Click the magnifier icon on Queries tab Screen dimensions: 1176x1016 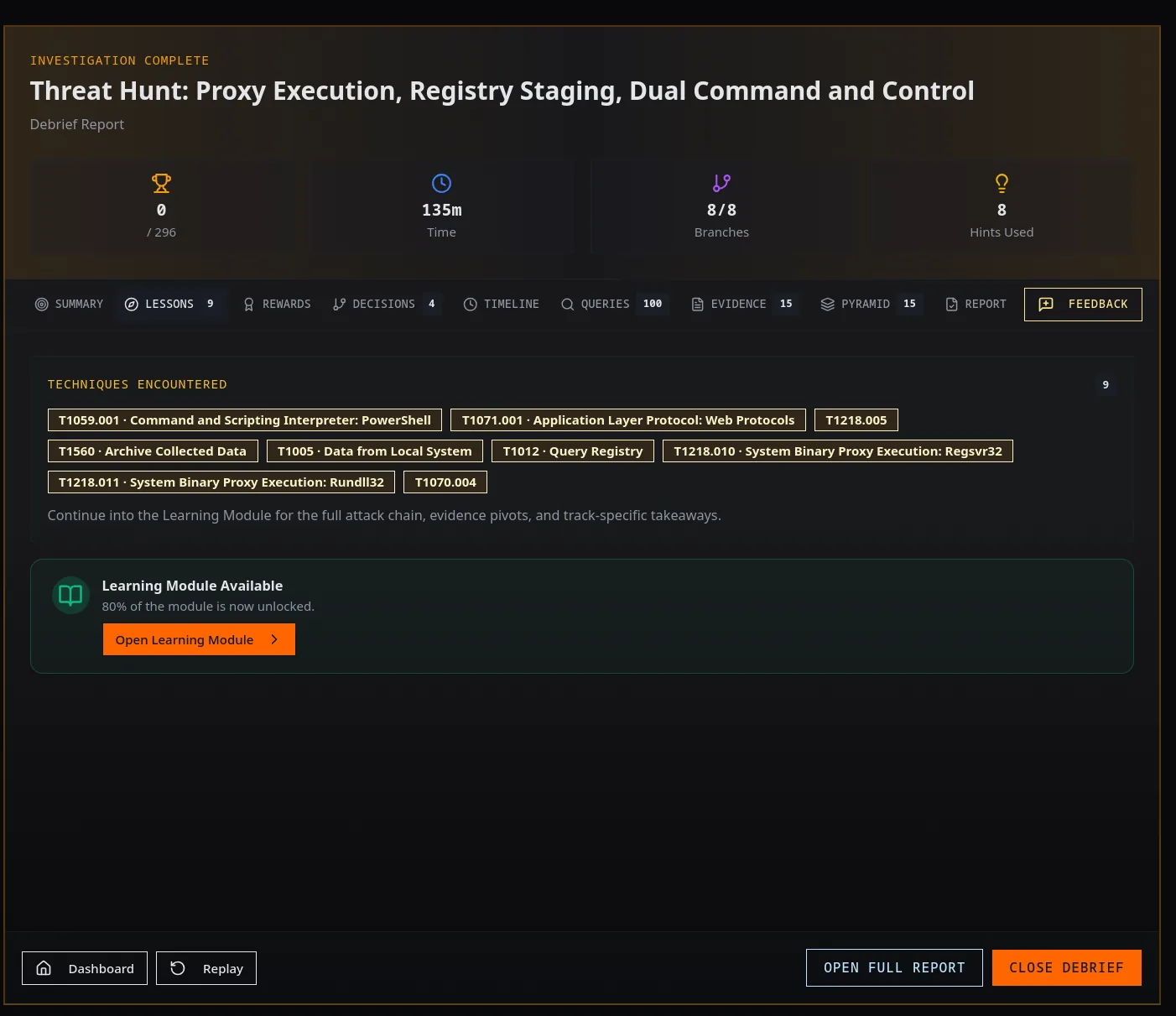pos(568,305)
